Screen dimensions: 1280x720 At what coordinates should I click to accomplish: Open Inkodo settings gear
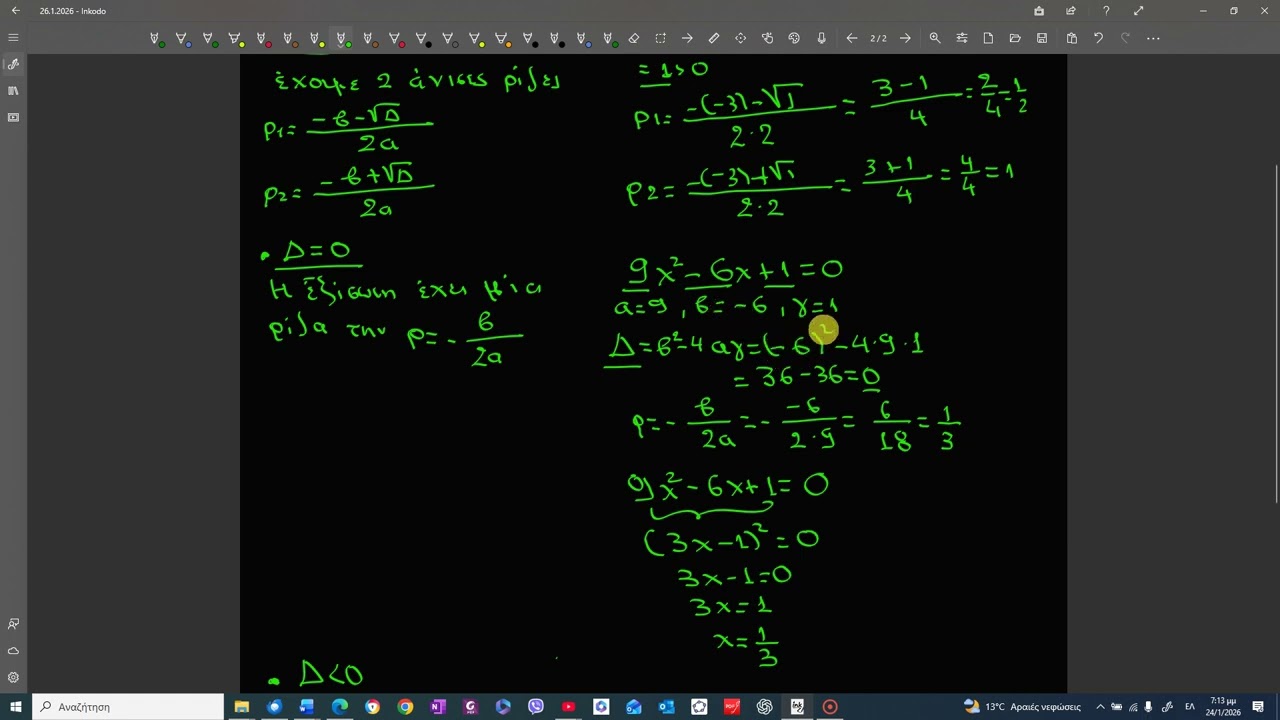tap(13, 677)
